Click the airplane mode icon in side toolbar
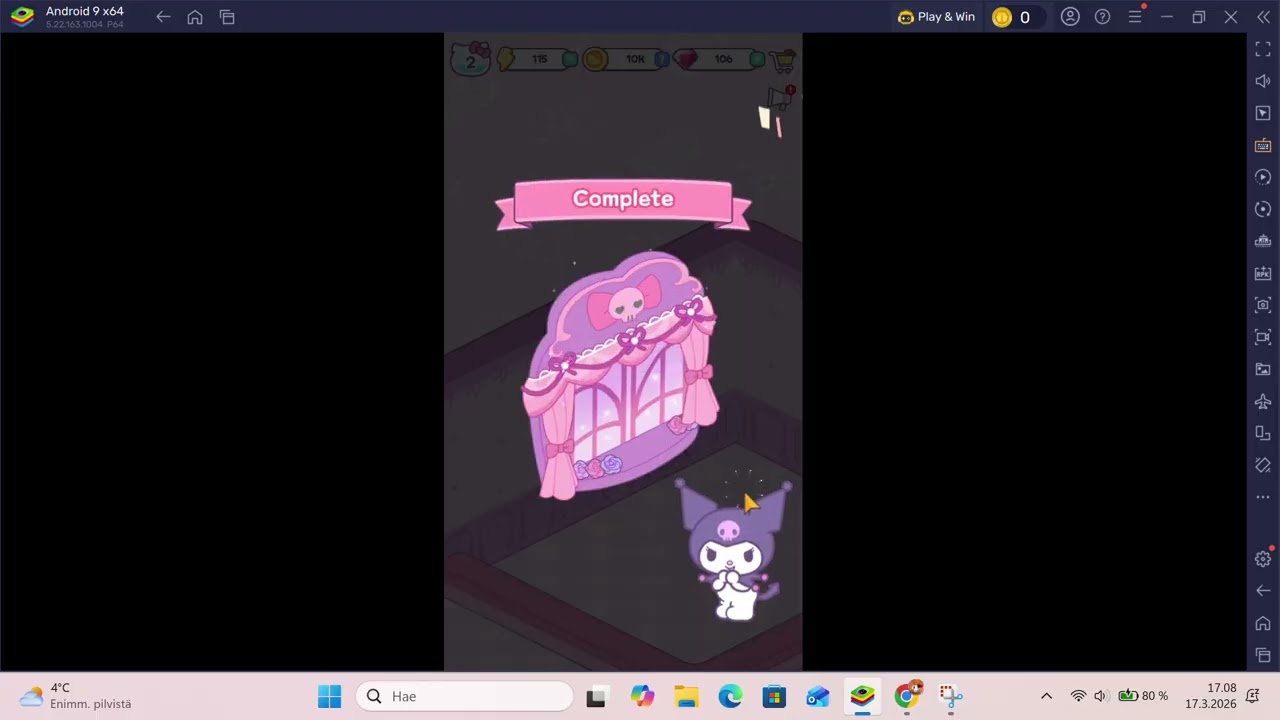 (x=1263, y=401)
